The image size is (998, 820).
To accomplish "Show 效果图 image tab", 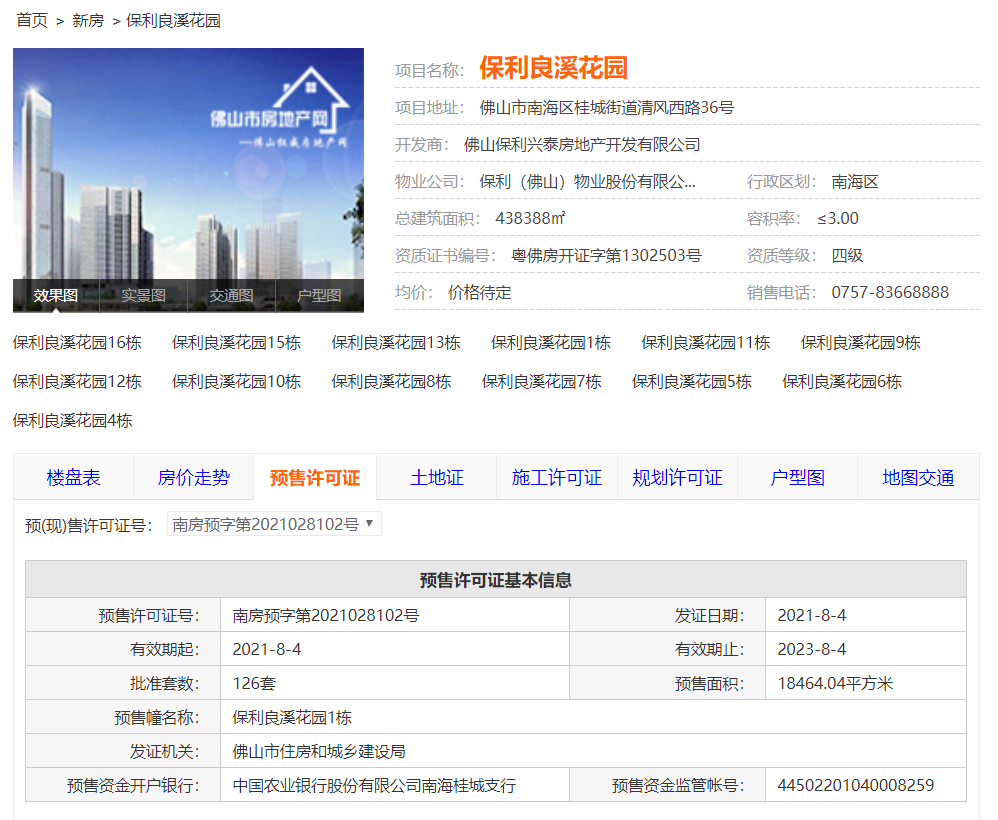I will [x=56, y=295].
